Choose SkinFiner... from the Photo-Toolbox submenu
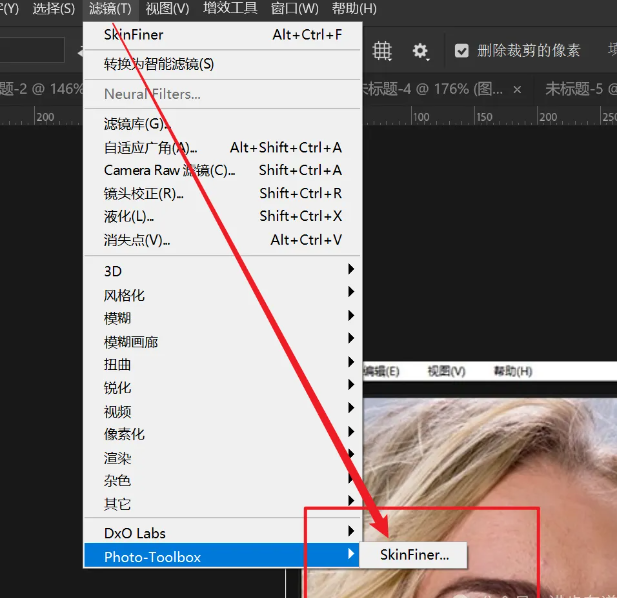This screenshot has height=598, width=617. point(414,555)
